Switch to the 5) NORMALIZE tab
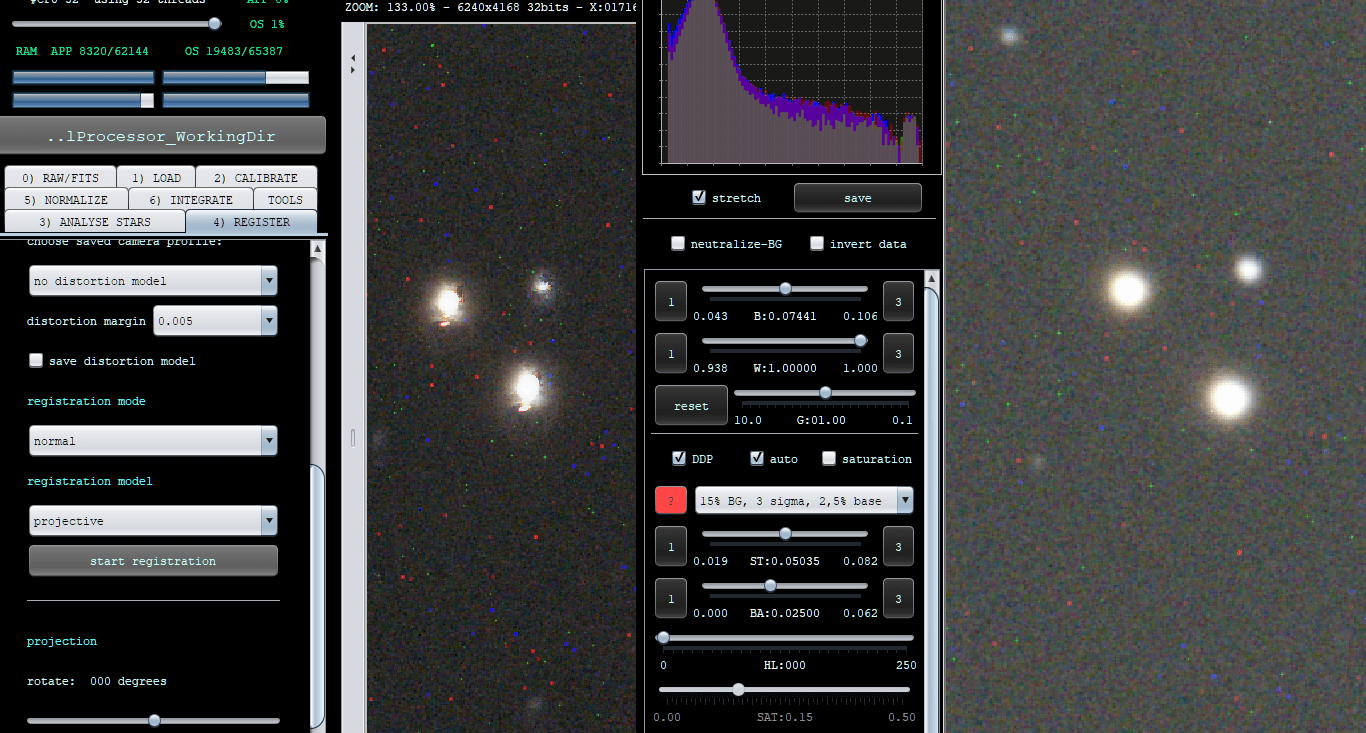 [66, 200]
